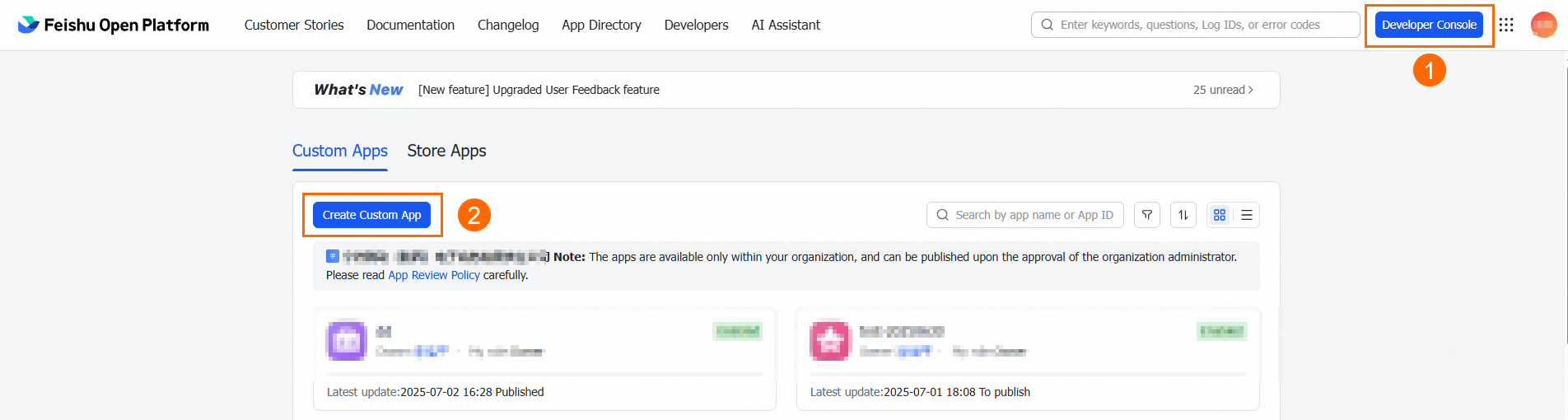Open App Directory menu

(602, 25)
